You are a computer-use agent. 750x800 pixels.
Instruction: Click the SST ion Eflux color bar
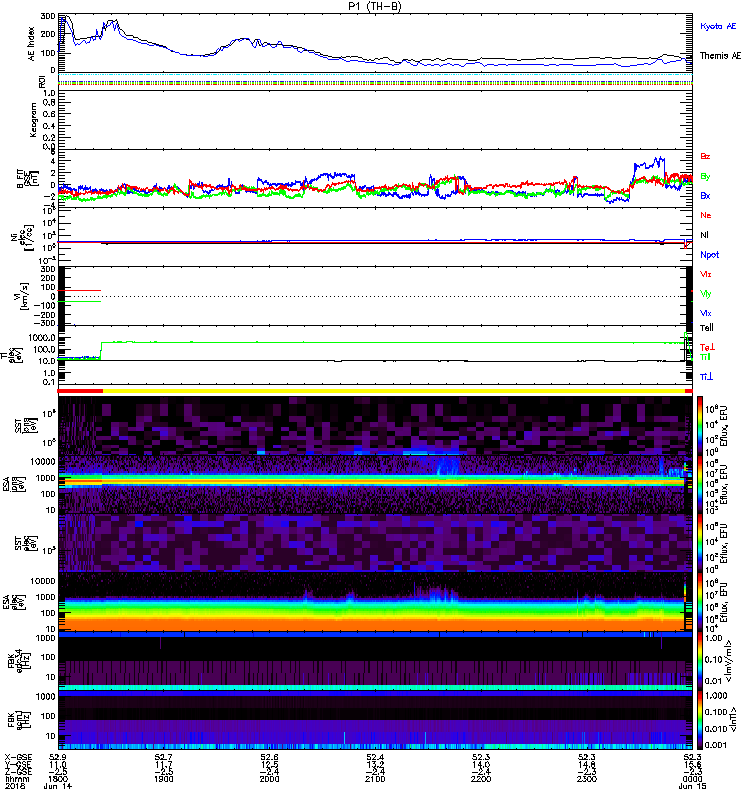[x=700, y=425]
